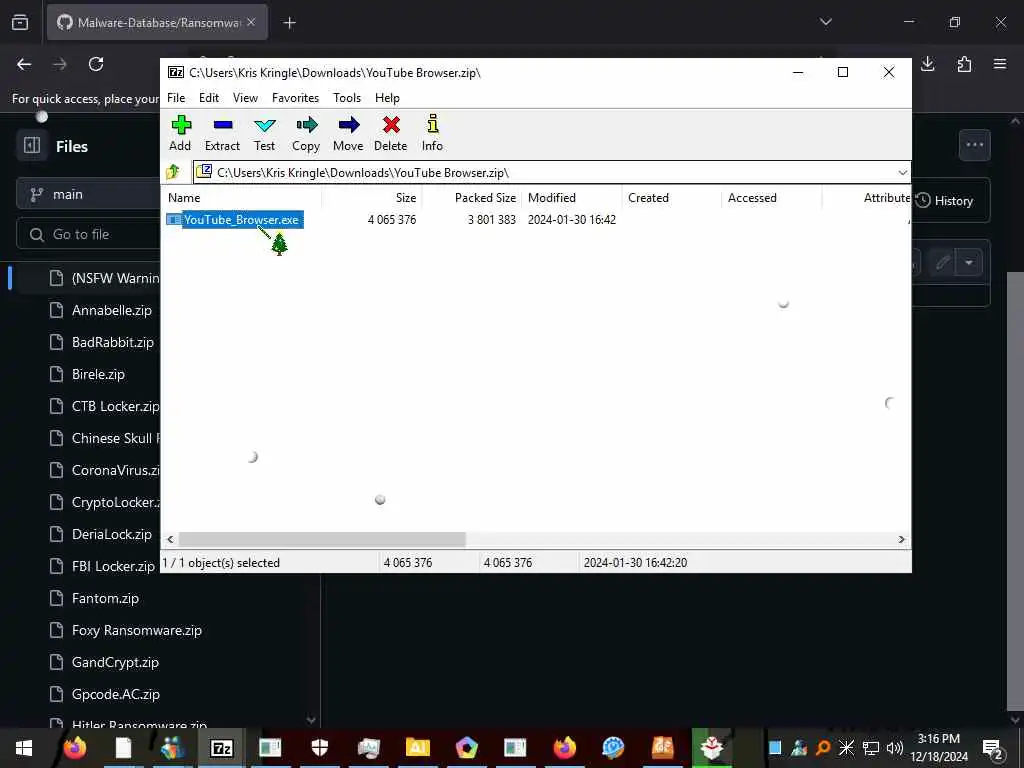Open a new browser tab
Screen dimensions: 1024x768
[x=289, y=23]
